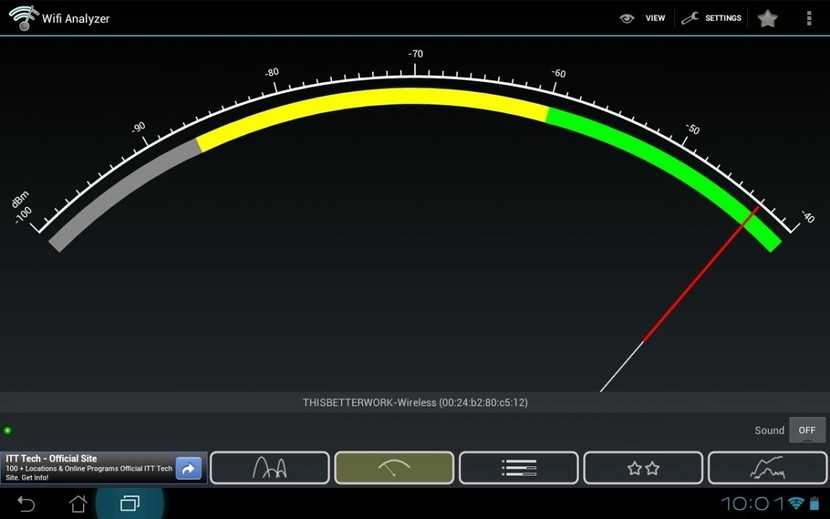Tap the star favorite icon
The height and width of the screenshot is (519, 830).
(767, 18)
